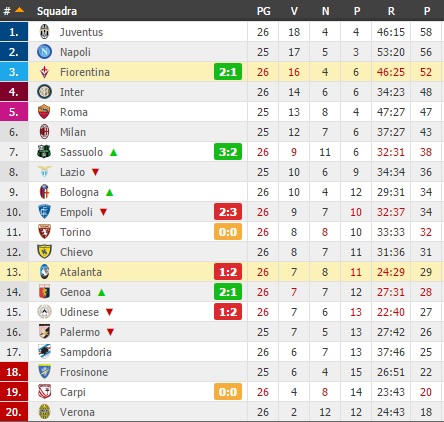
Task: Click the Chievo club crest icon
Action: pos(44,252)
